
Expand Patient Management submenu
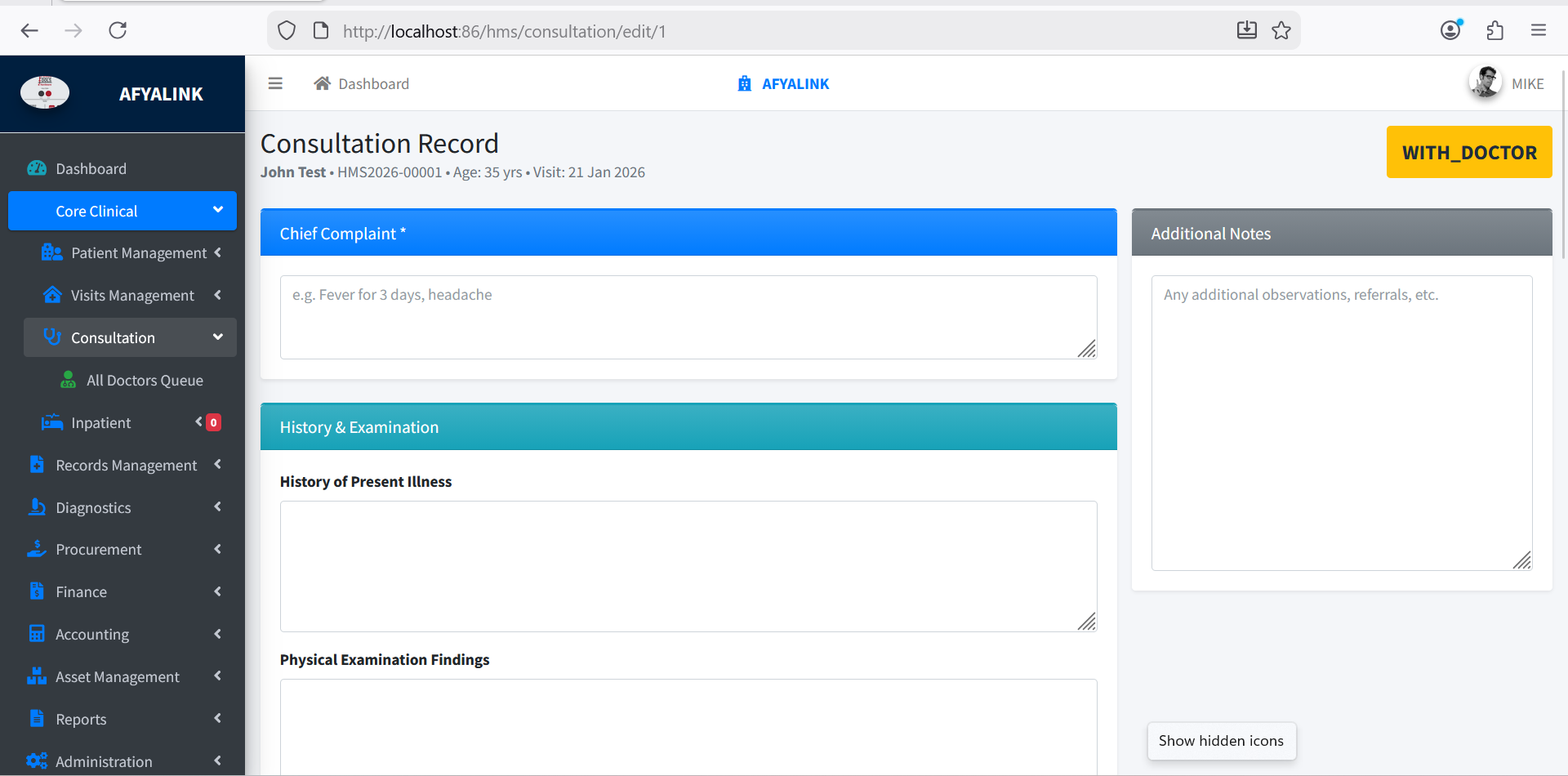[x=138, y=253]
